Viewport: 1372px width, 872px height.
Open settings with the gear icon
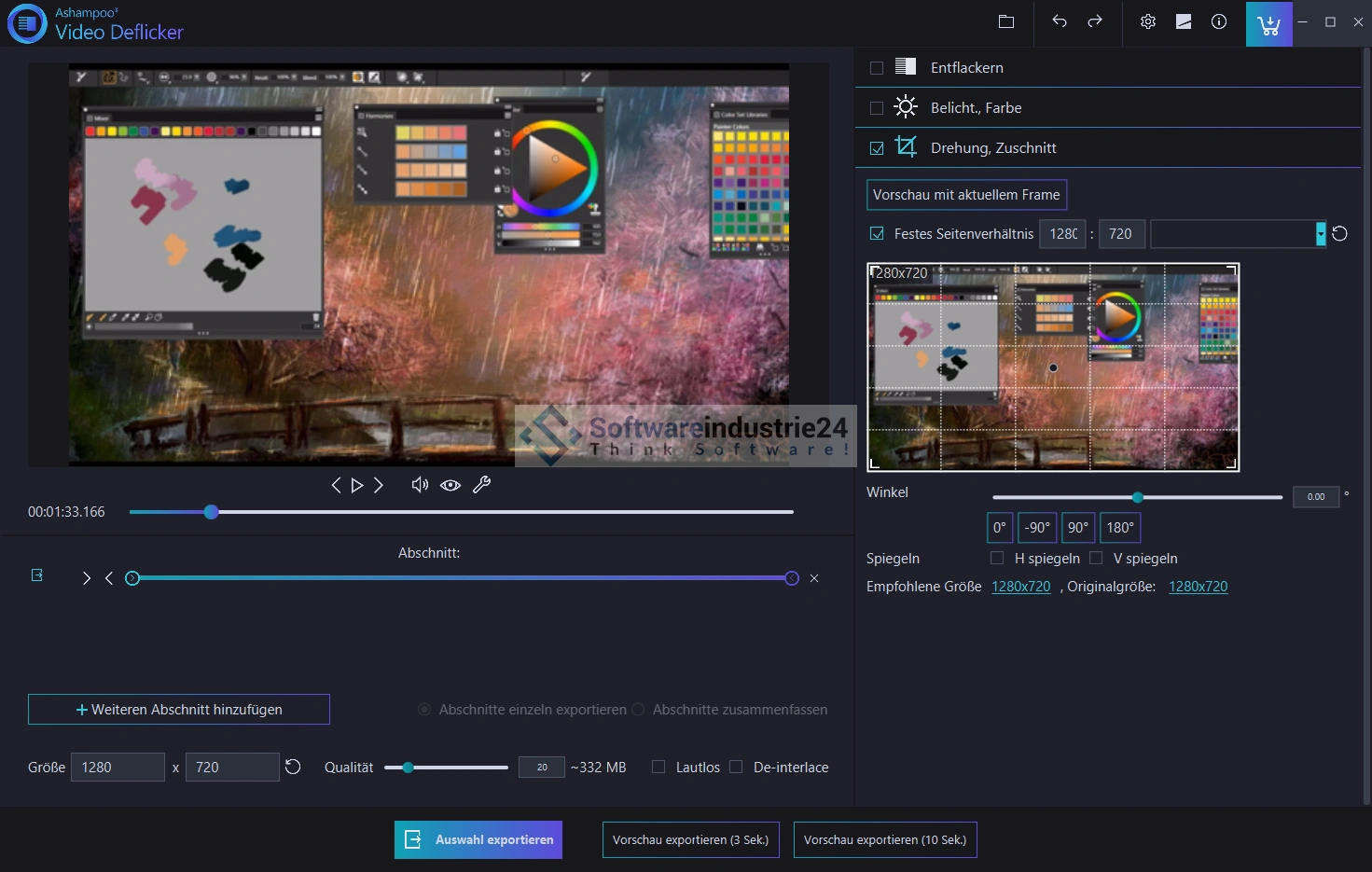coord(1148,21)
